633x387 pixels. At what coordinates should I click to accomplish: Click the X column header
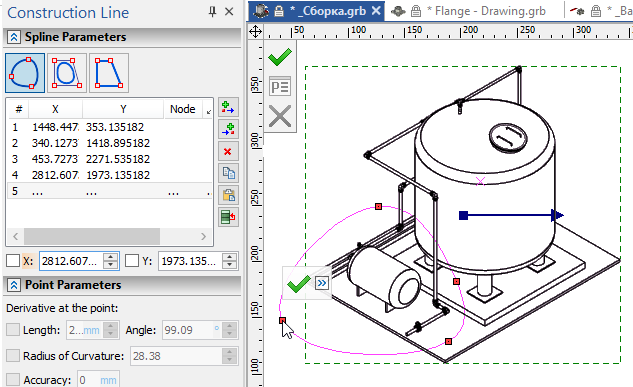pyautogui.click(x=55, y=109)
